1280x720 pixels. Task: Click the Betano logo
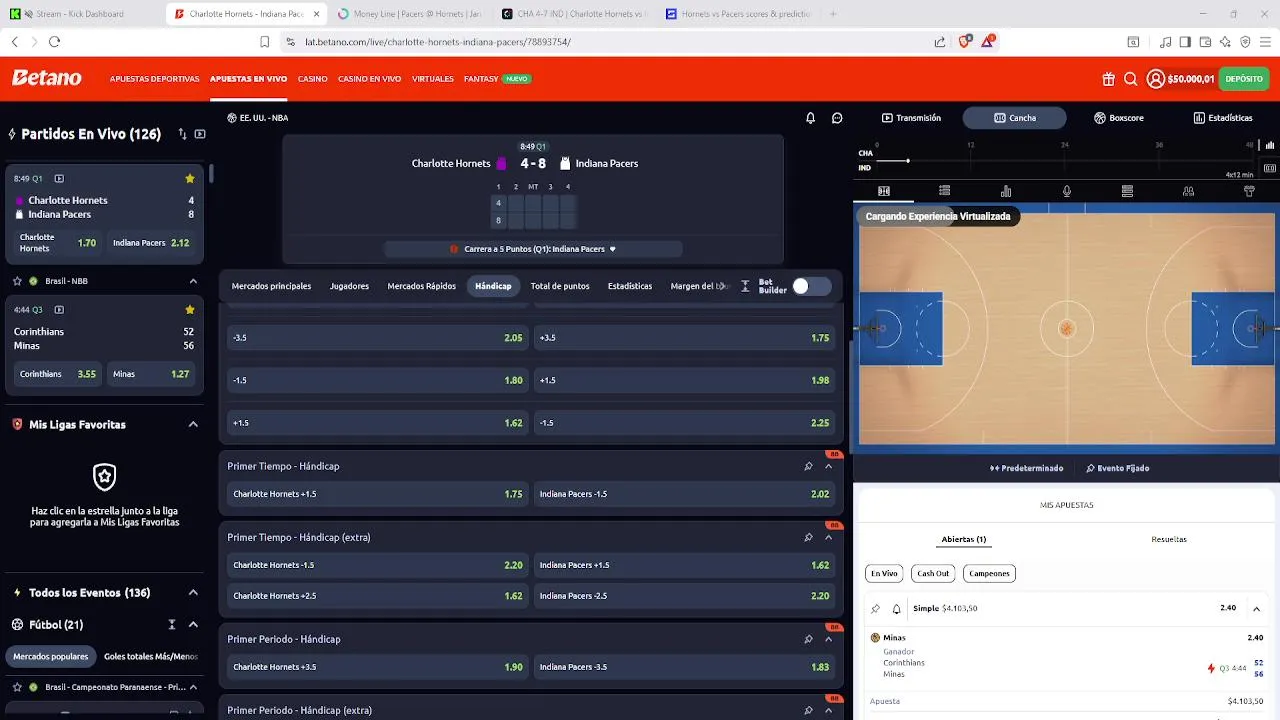[x=47, y=78]
